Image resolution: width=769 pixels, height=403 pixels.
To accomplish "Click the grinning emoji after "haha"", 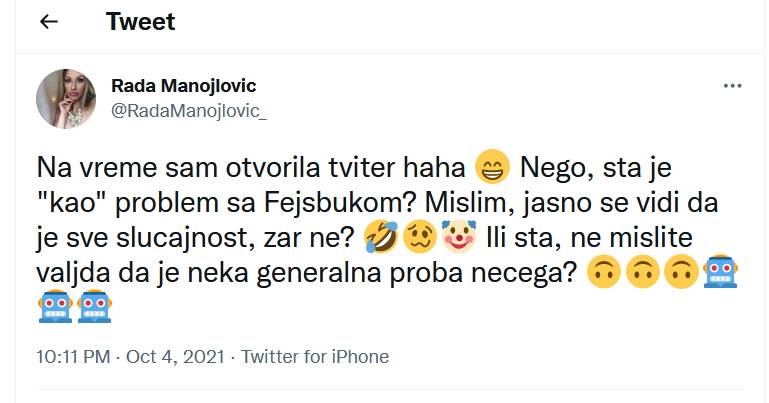I will tap(490, 165).
